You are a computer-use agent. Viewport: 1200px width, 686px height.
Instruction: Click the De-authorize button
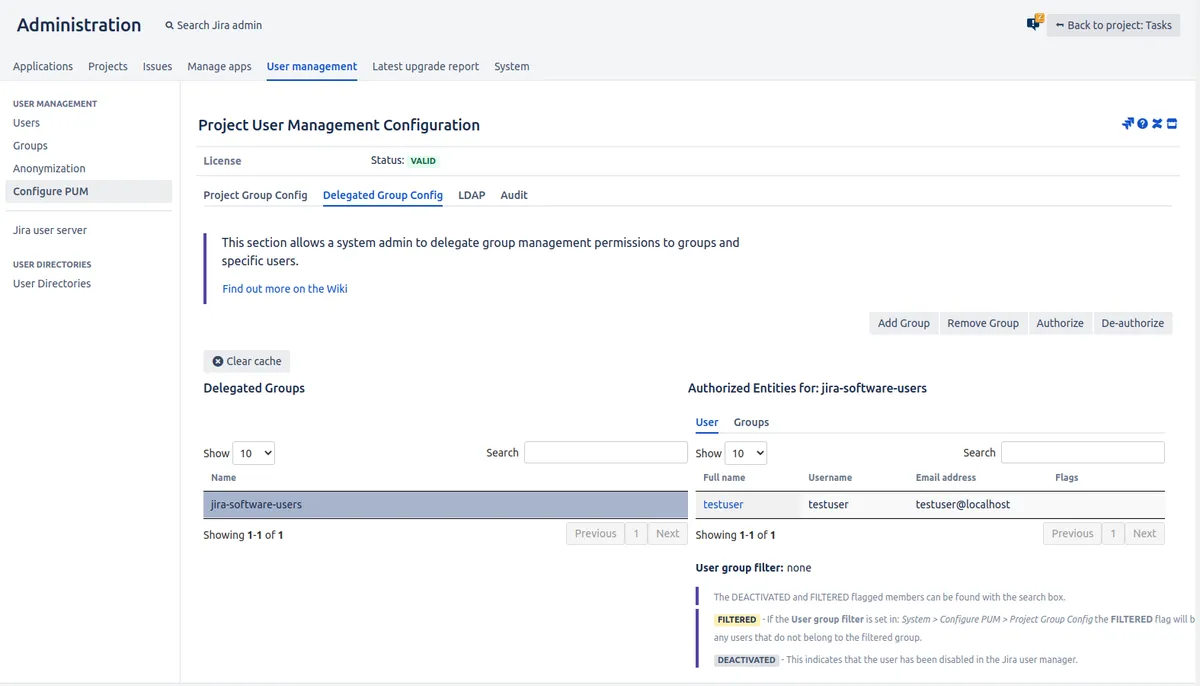[1133, 323]
